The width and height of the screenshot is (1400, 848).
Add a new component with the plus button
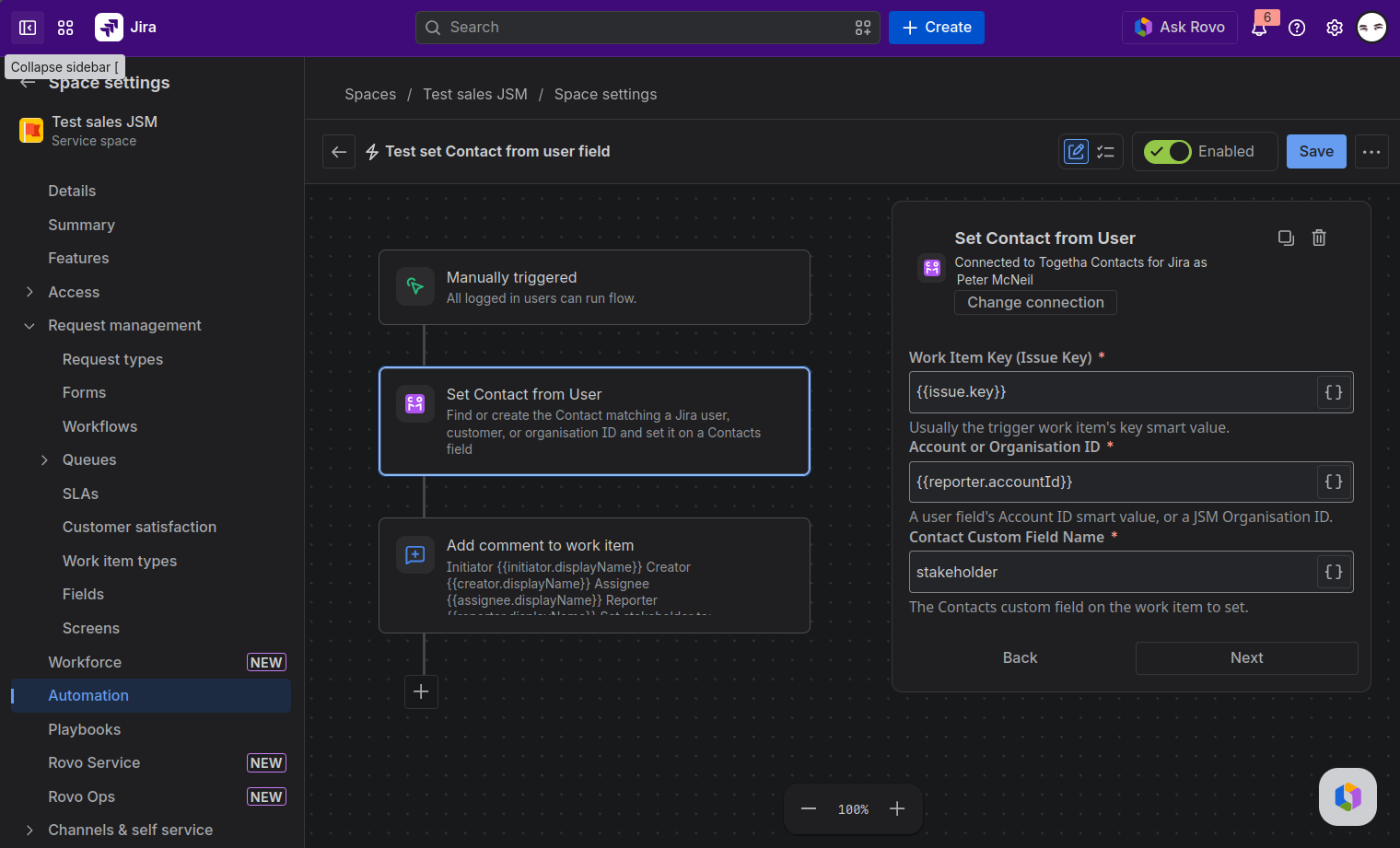coord(421,691)
